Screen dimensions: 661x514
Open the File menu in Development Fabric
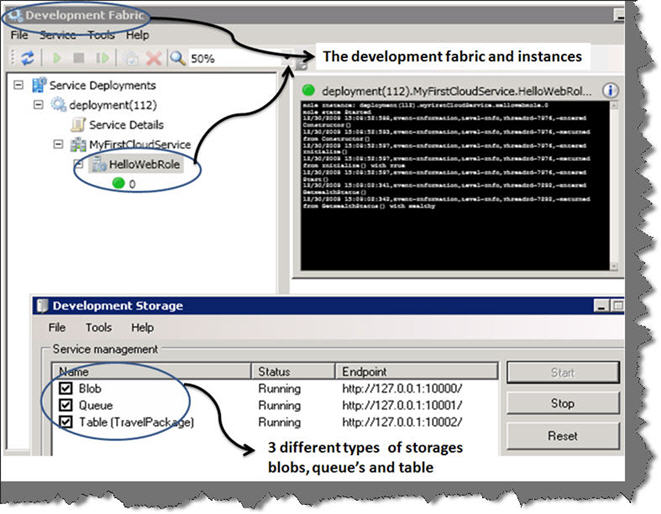[x=19, y=35]
